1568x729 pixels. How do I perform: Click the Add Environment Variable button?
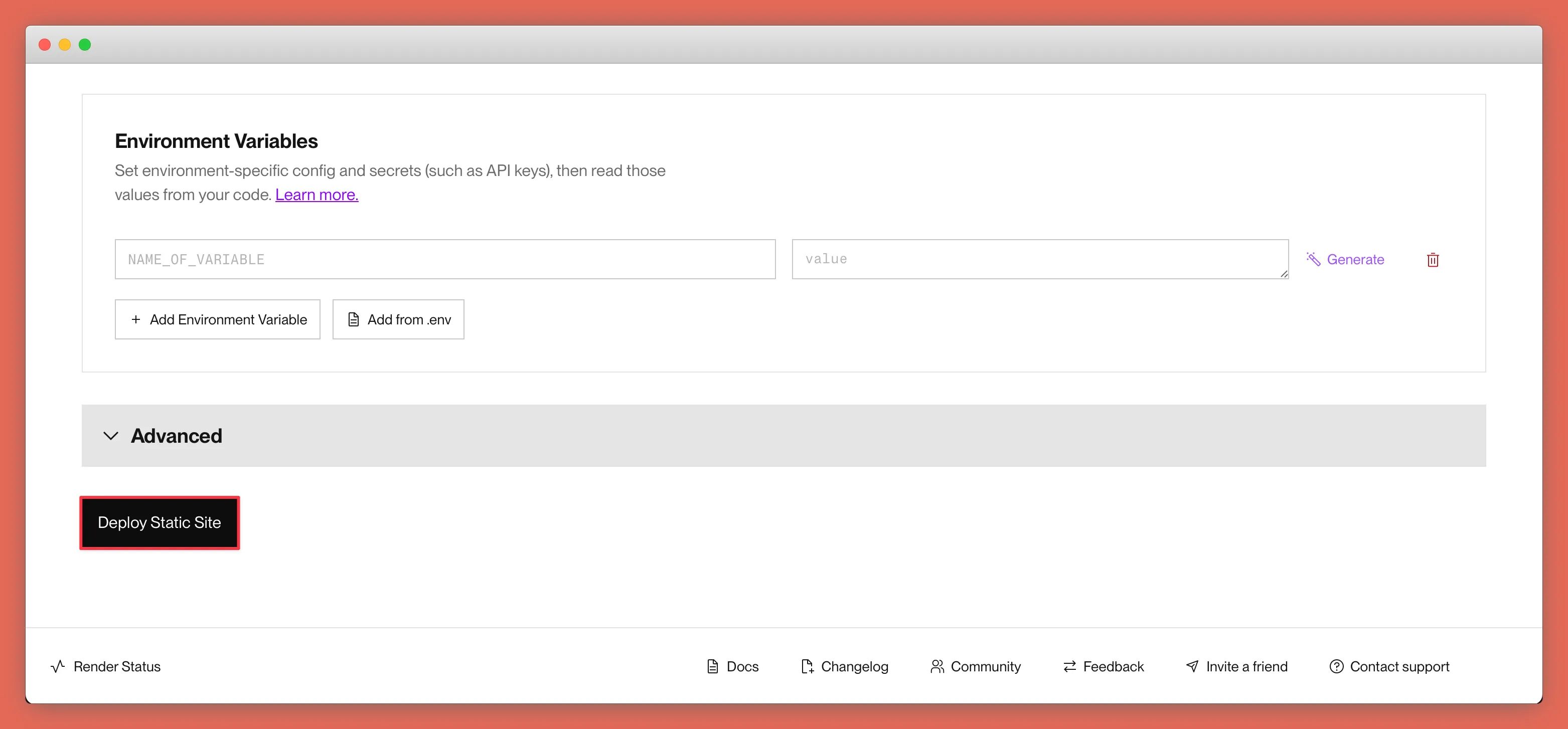click(217, 319)
